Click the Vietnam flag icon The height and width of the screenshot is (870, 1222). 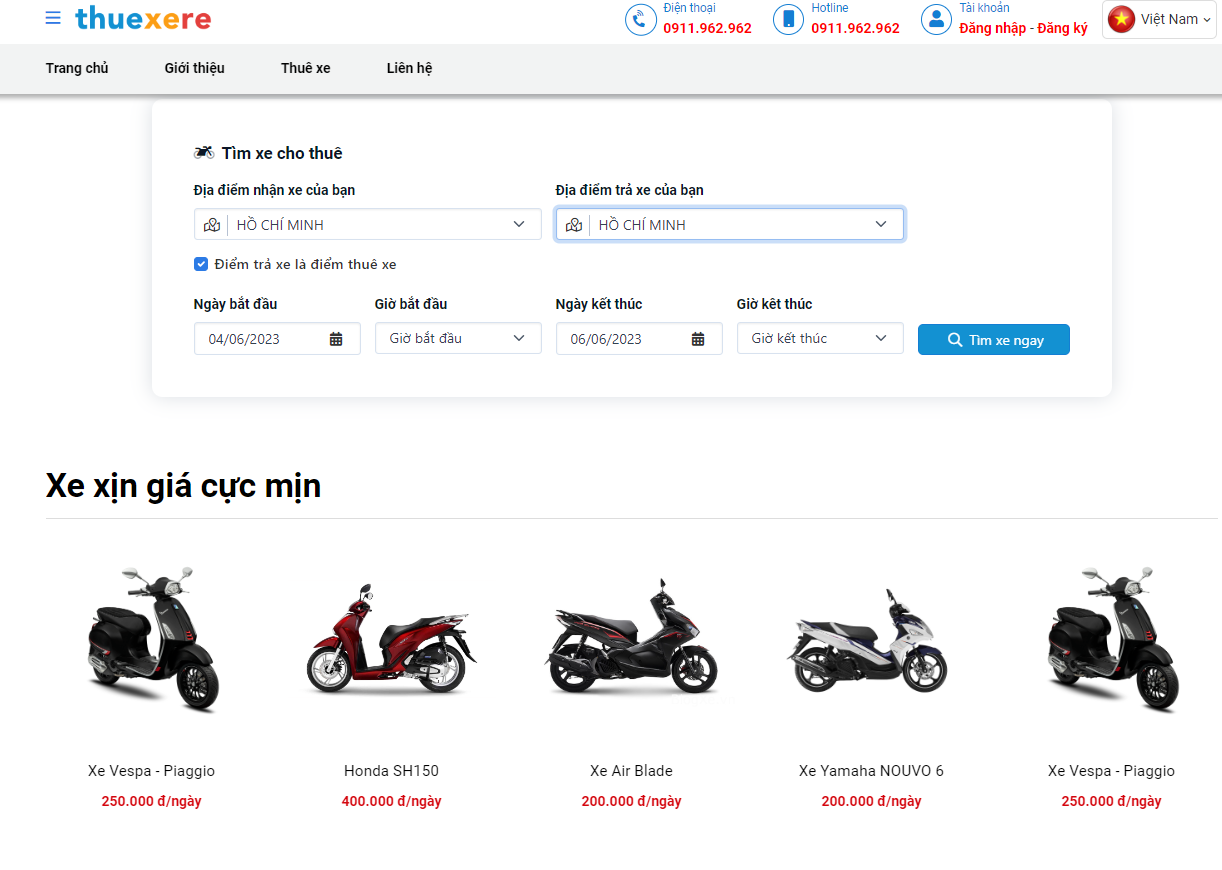click(1121, 19)
